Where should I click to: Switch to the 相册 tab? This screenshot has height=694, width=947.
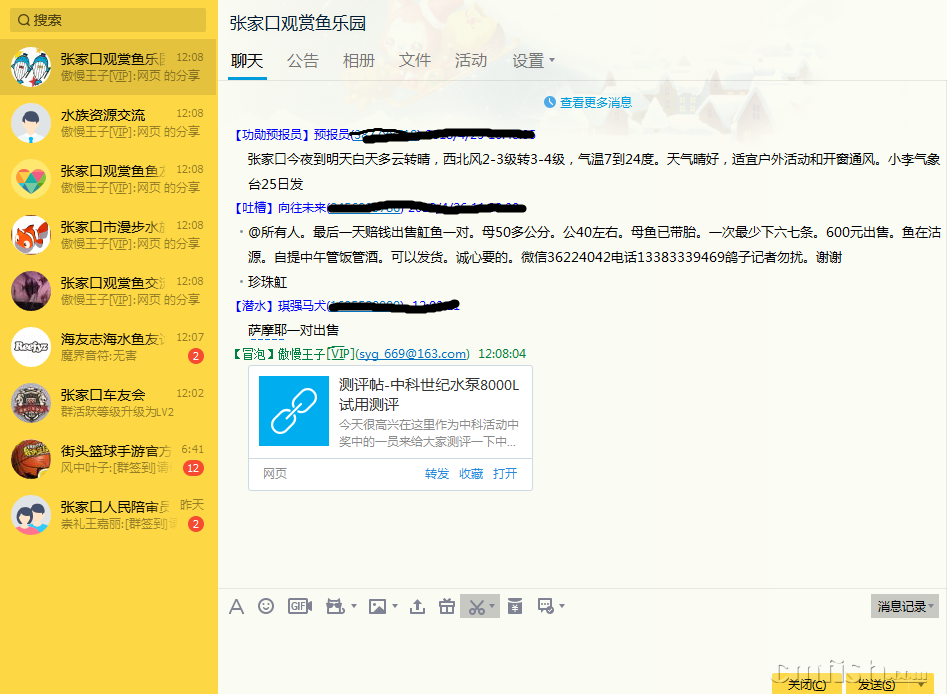[358, 61]
